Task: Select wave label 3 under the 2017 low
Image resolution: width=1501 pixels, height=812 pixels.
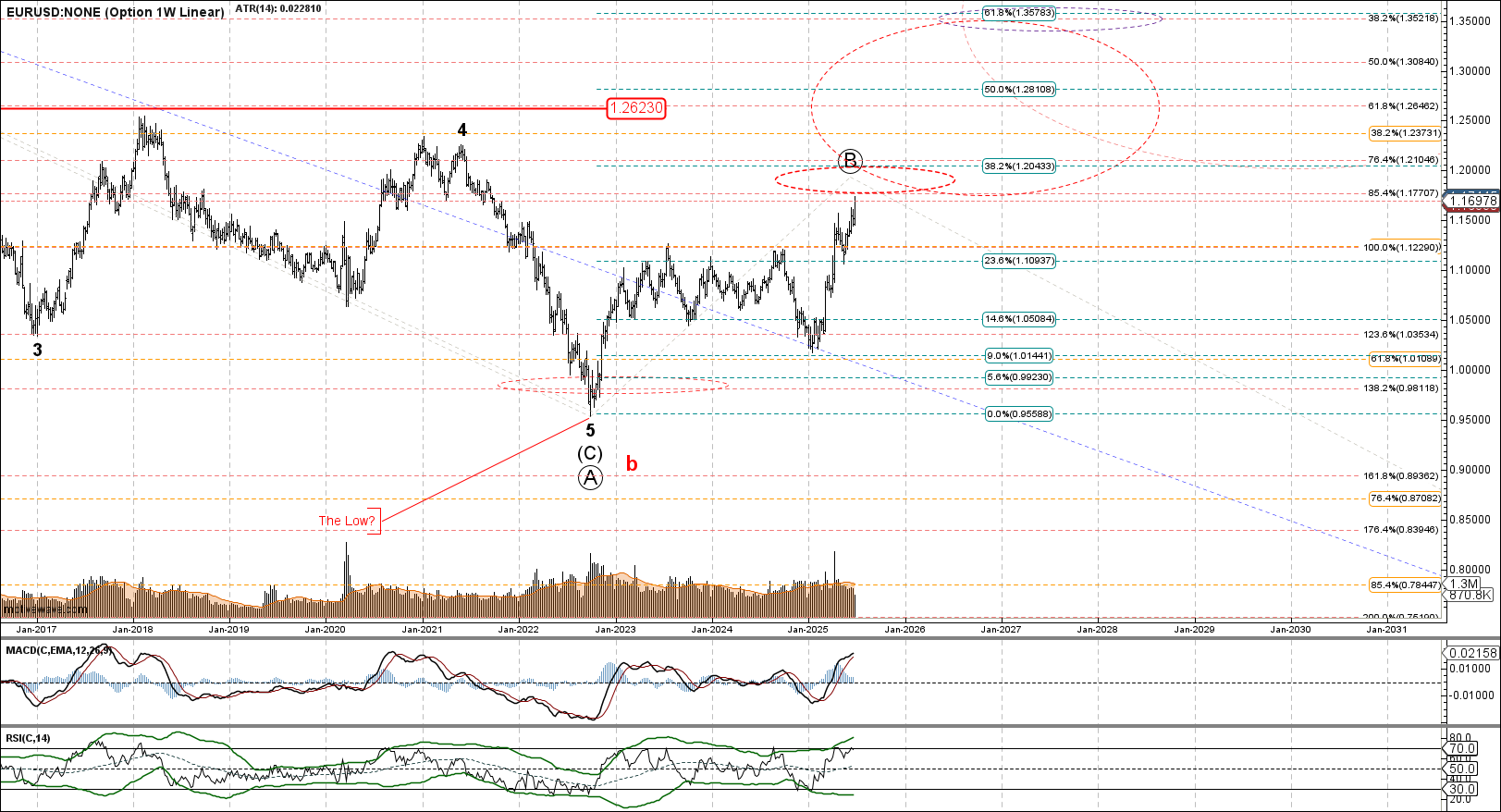Action: coord(37,350)
